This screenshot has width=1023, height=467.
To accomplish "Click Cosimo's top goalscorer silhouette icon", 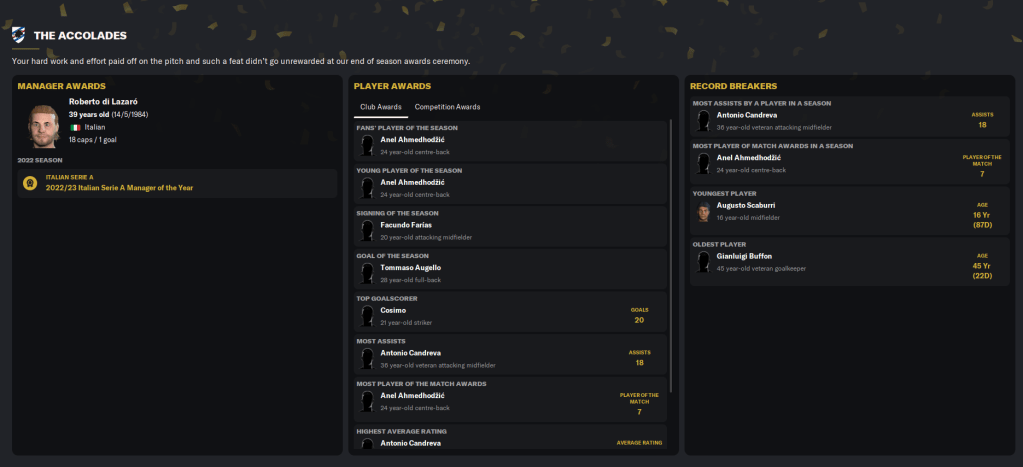I will [367, 316].
